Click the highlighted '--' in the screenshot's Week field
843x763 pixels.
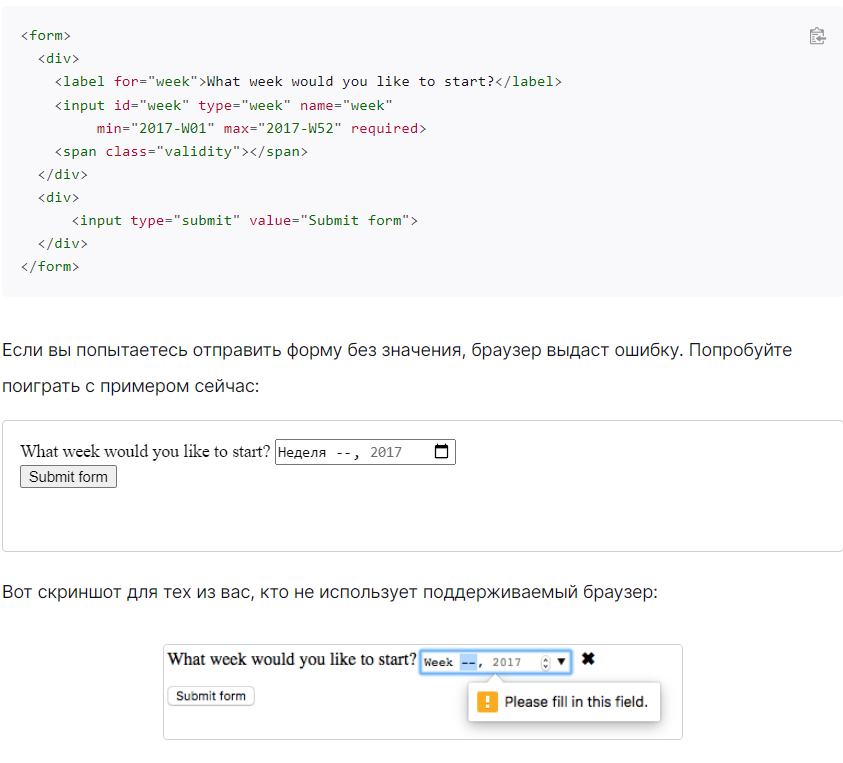pyautogui.click(x=468, y=662)
